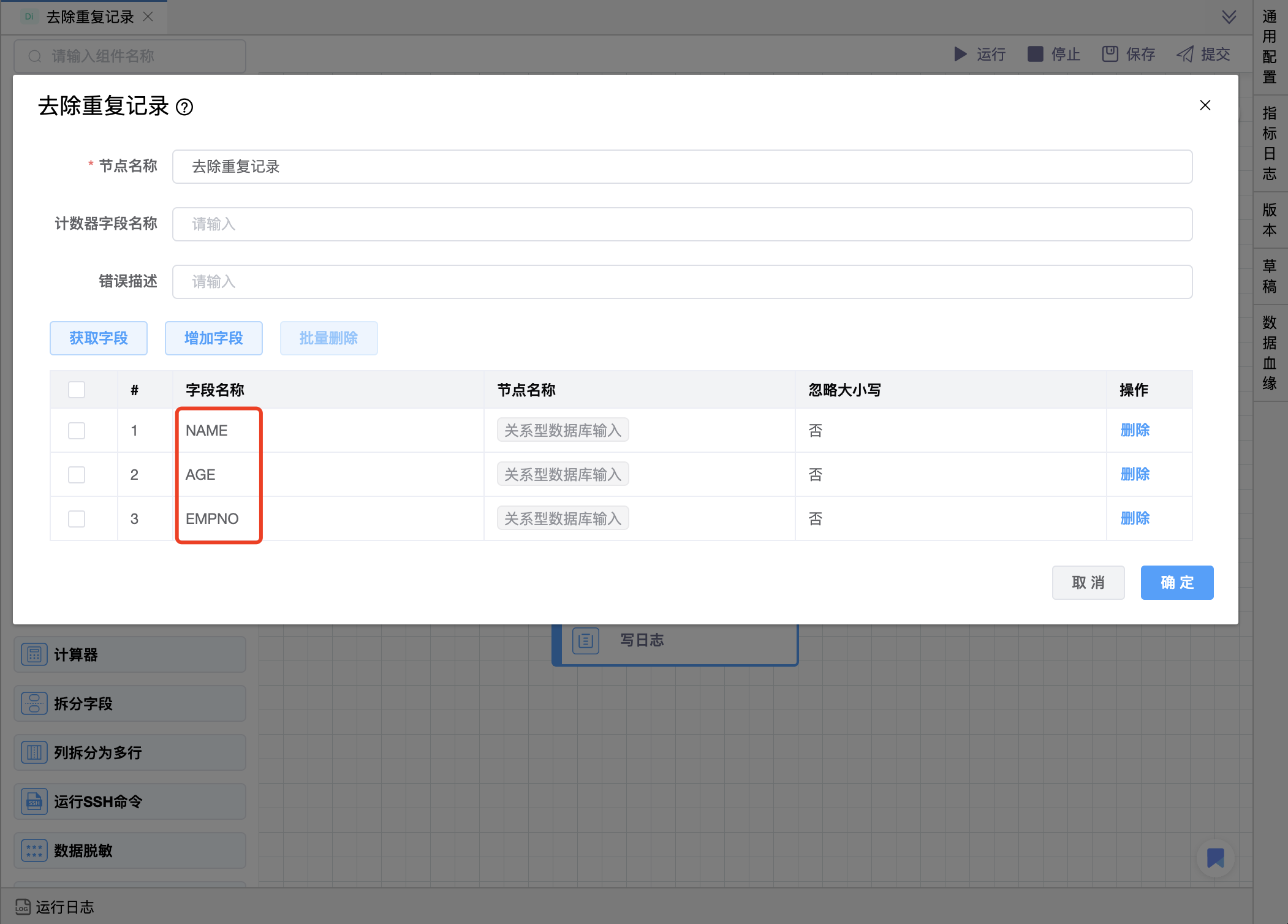Click the Save (保存) disk icon
The image size is (1288, 924).
point(1110,54)
